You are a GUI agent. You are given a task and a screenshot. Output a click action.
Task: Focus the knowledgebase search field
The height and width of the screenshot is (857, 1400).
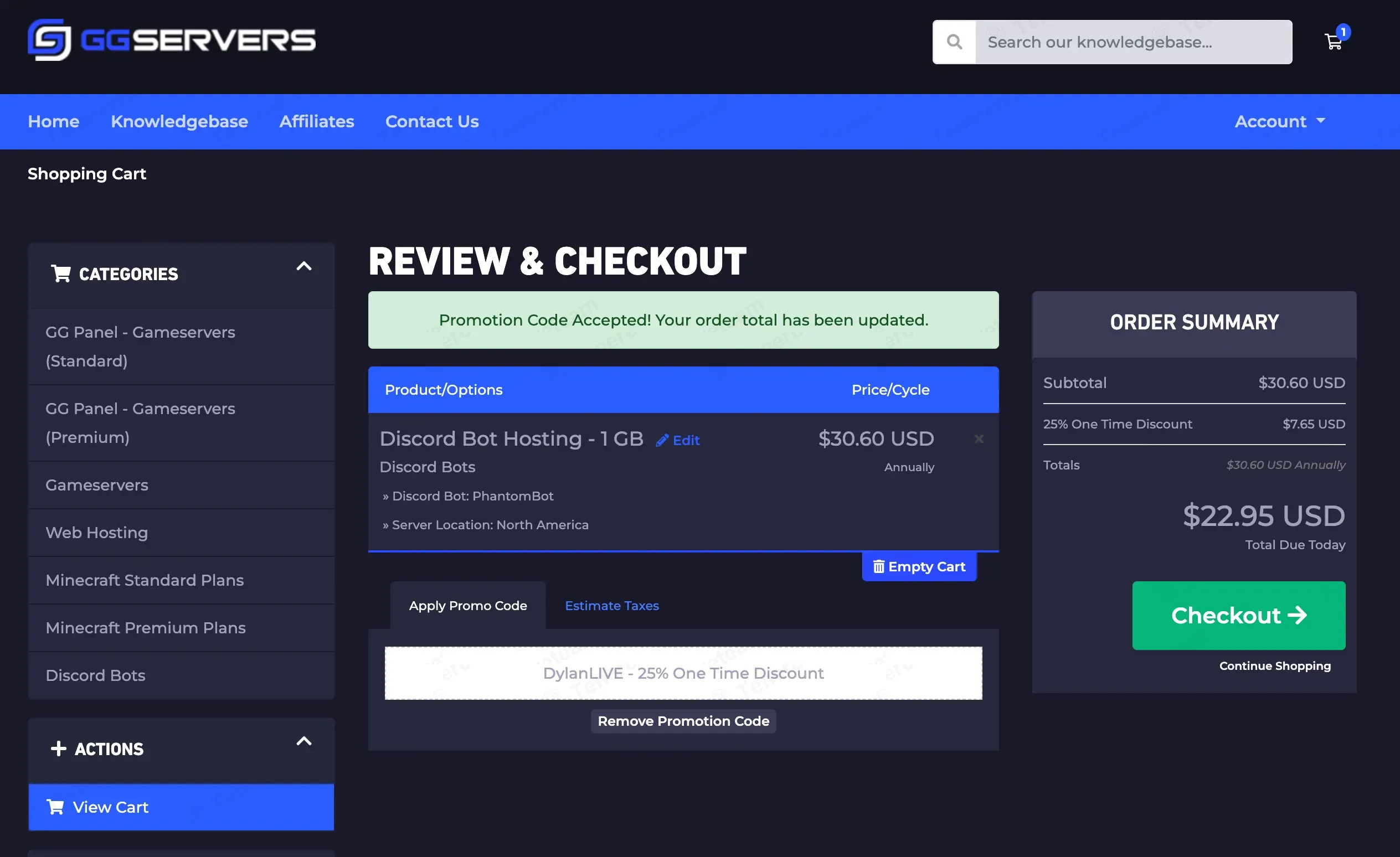coord(1133,42)
